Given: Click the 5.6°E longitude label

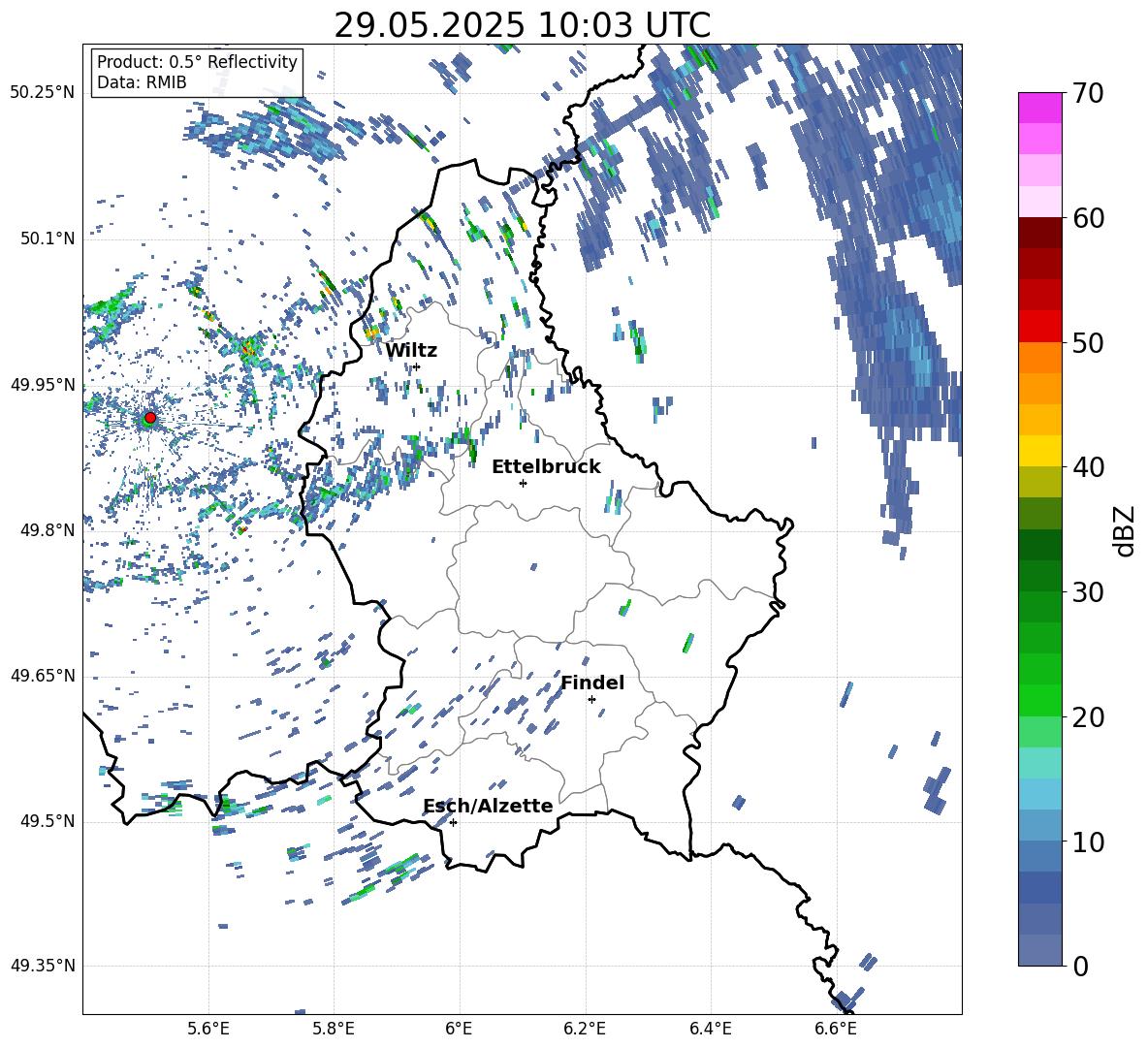Looking at the screenshot, I should [x=208, y=1029].
